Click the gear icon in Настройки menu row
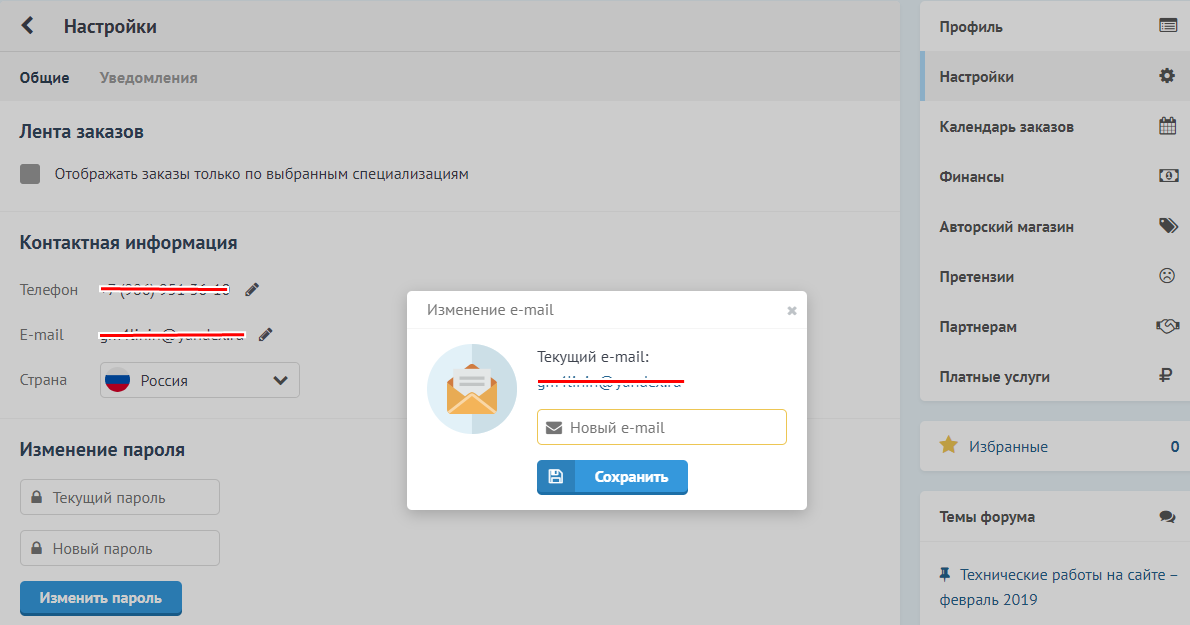 click(1167, 76)
